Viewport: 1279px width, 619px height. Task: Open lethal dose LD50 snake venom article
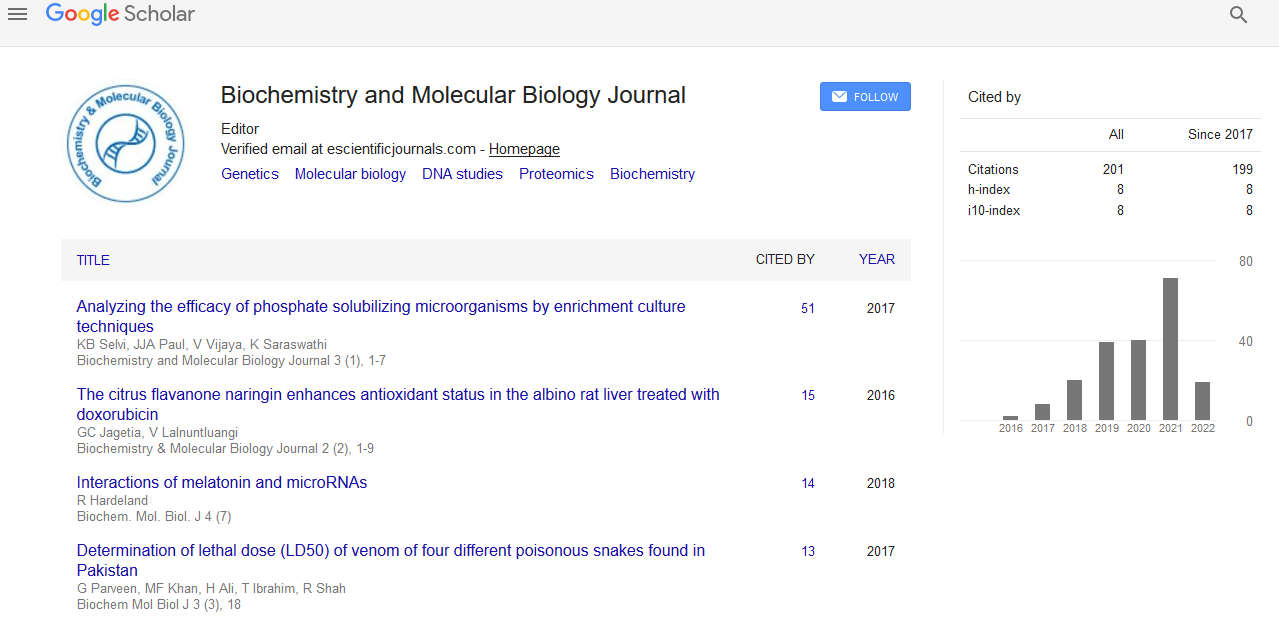point(391,561)
